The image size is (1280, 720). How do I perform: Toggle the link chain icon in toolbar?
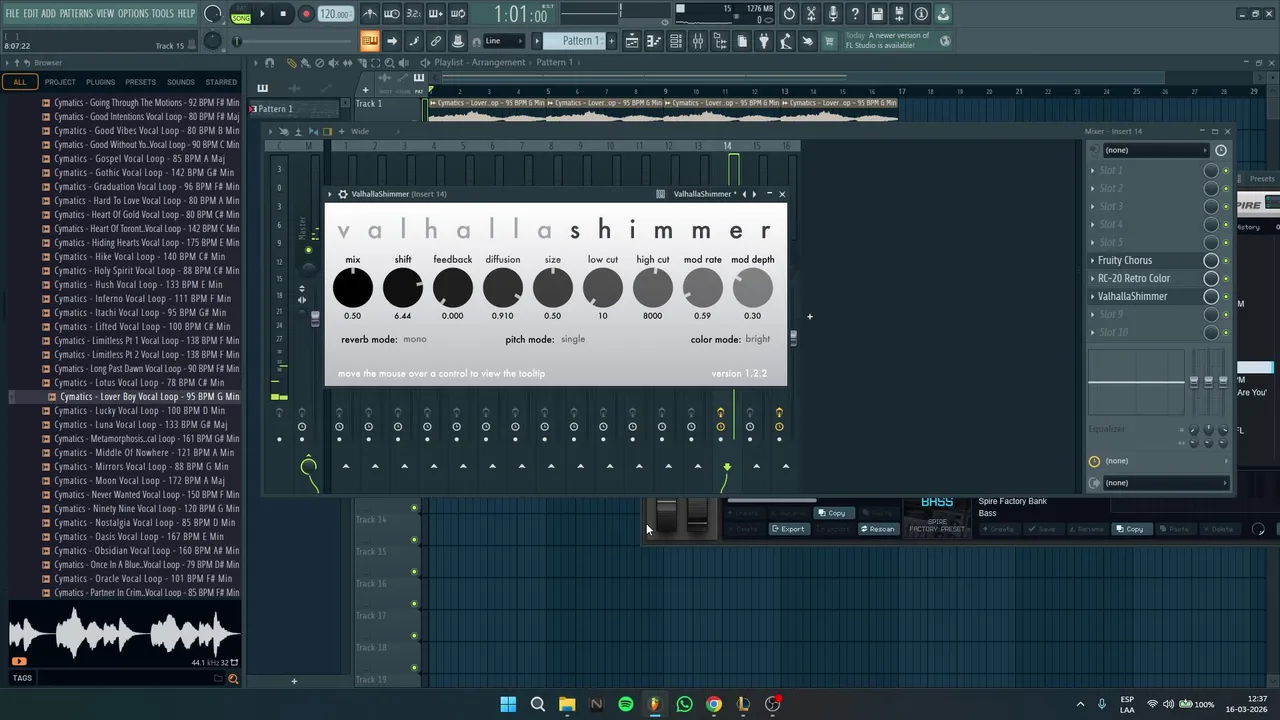(x=436, y=41)
